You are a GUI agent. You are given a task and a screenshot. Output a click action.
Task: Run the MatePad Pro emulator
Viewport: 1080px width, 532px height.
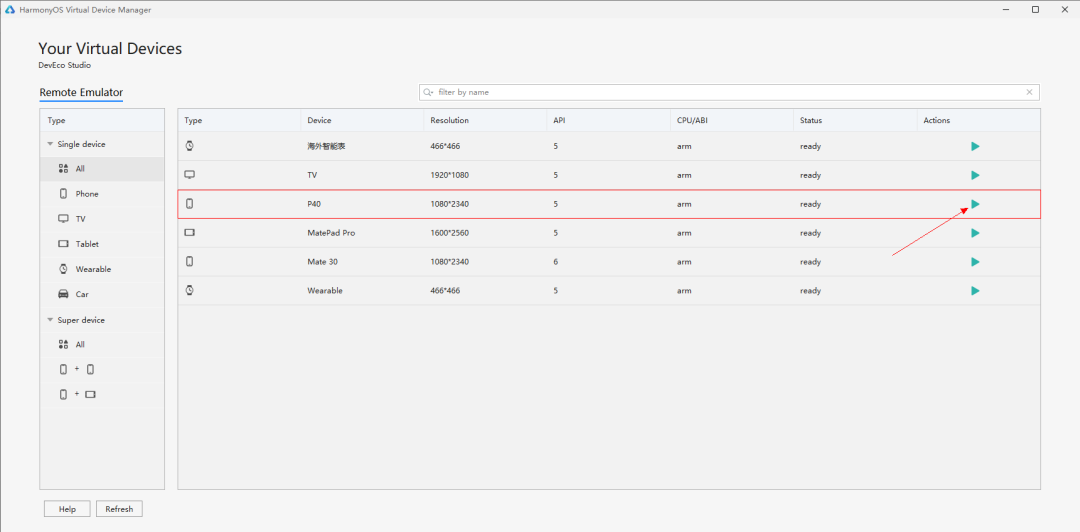point(975,233)
